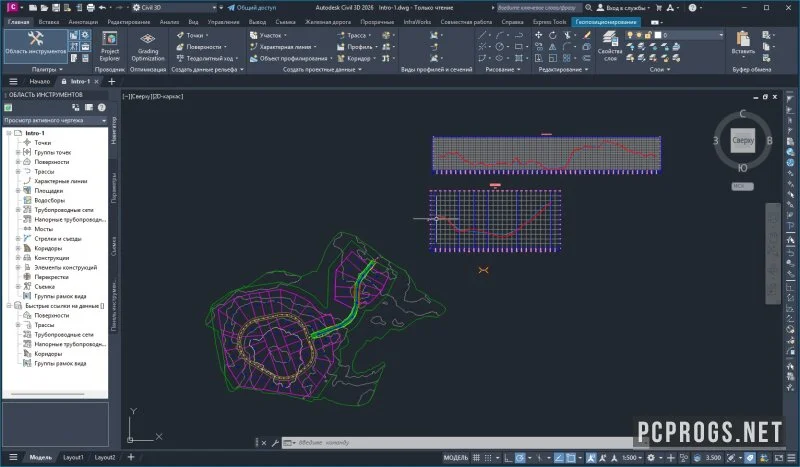Switch to the Express Tools ribbon tab
Viewport: 800px width, 467px height.
549,22
